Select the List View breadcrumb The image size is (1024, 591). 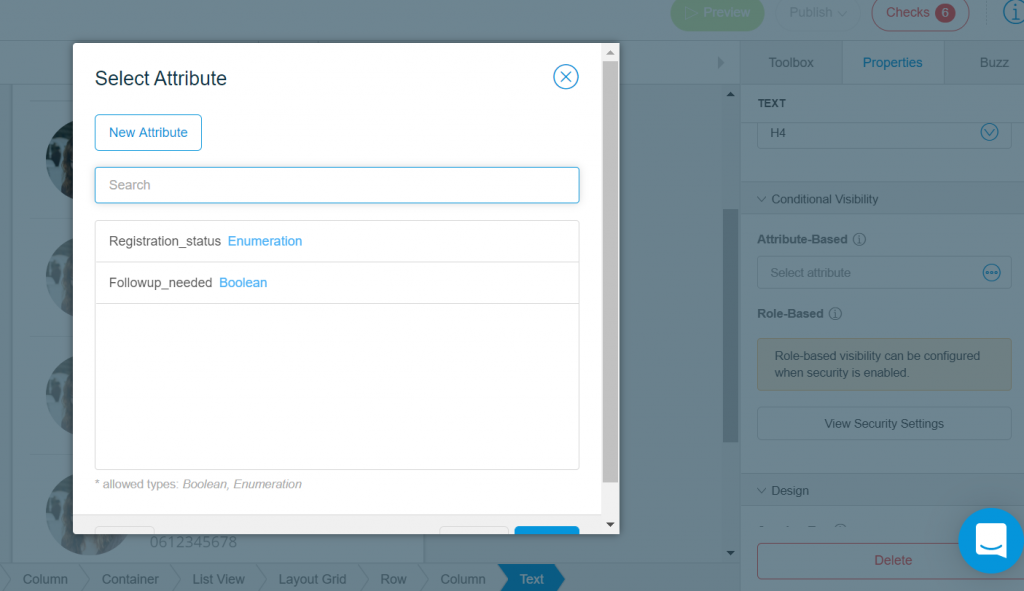218,579
